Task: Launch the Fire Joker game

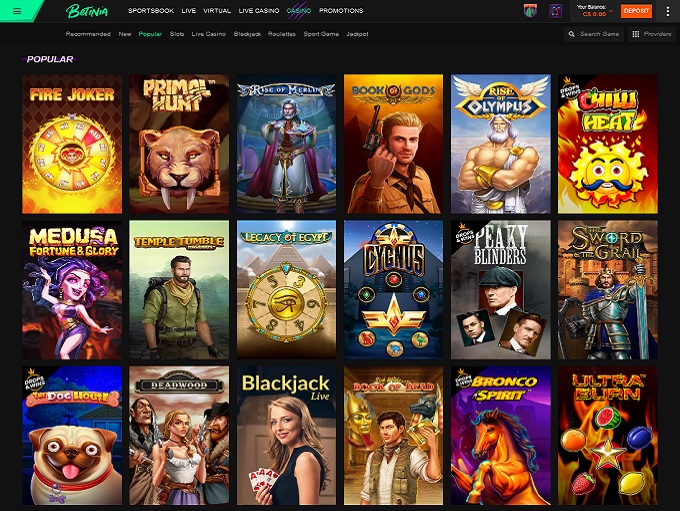Action: tap(72, 144)
